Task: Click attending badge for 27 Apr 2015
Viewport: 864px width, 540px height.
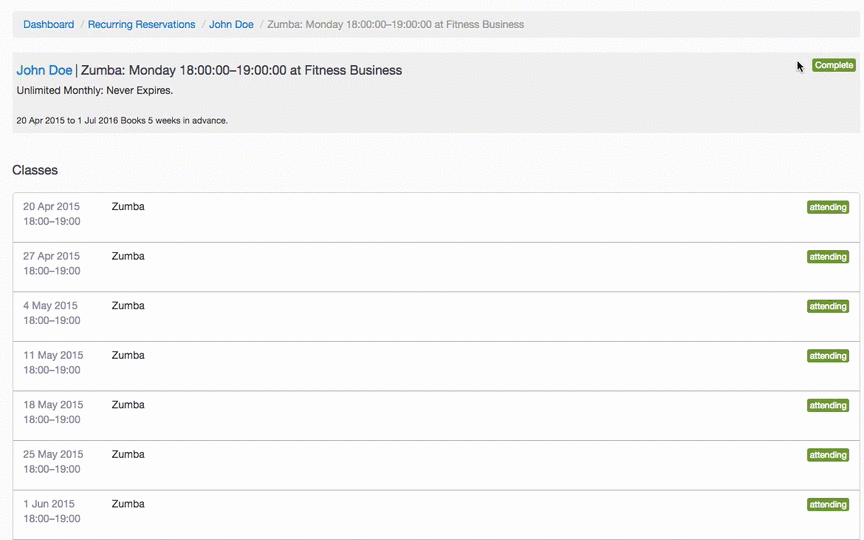Action: [x=827, y=257]
